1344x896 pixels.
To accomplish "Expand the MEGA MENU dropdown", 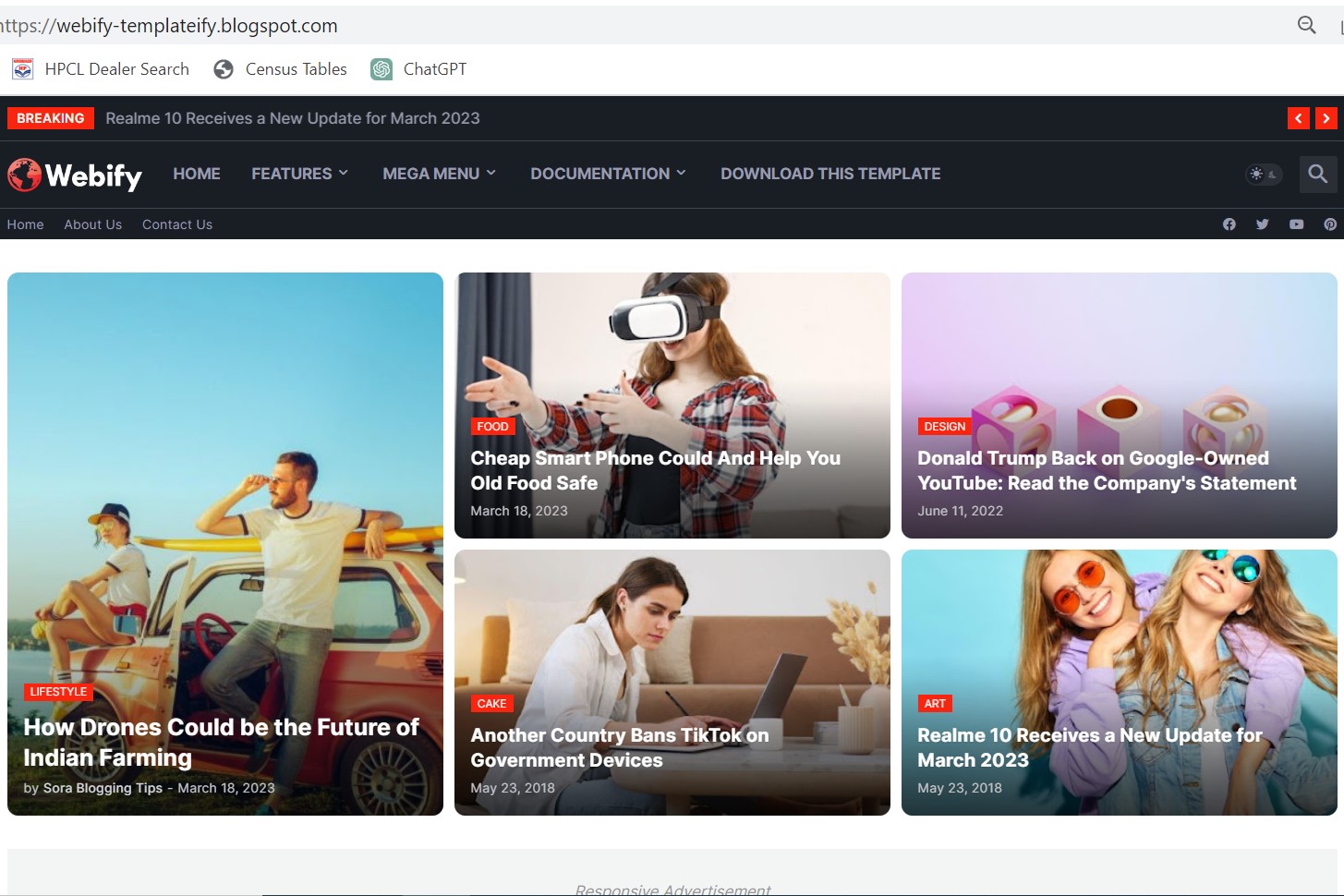I will [440, 174].
